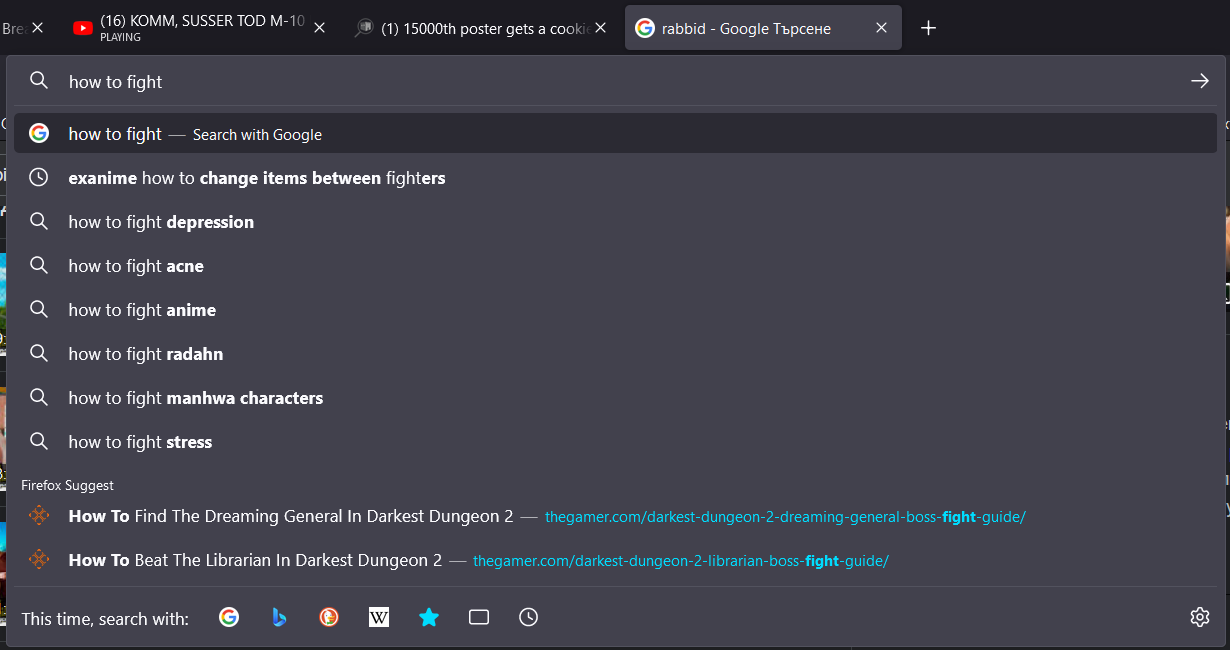Screen dimensions: 1230x650
Task: Select history suggestion 'exanime how to change items between fighters'
Action: pos(615,178)
